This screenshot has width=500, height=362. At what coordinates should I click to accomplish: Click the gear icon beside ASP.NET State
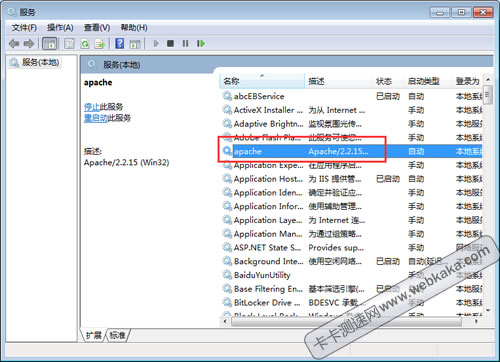(x=227, y=248)
